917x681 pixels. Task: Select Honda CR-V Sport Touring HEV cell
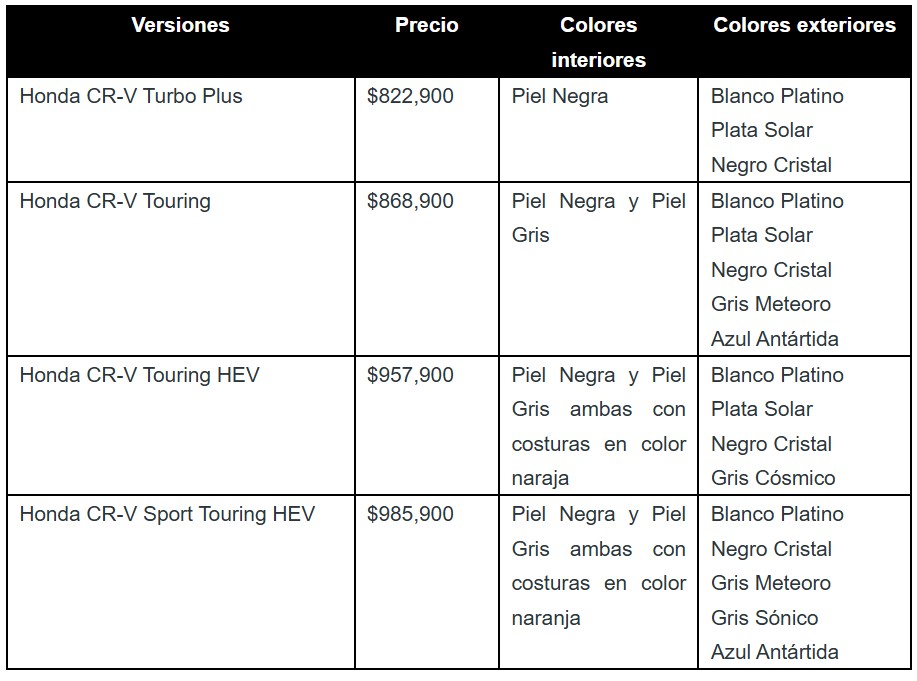[167, 514]
